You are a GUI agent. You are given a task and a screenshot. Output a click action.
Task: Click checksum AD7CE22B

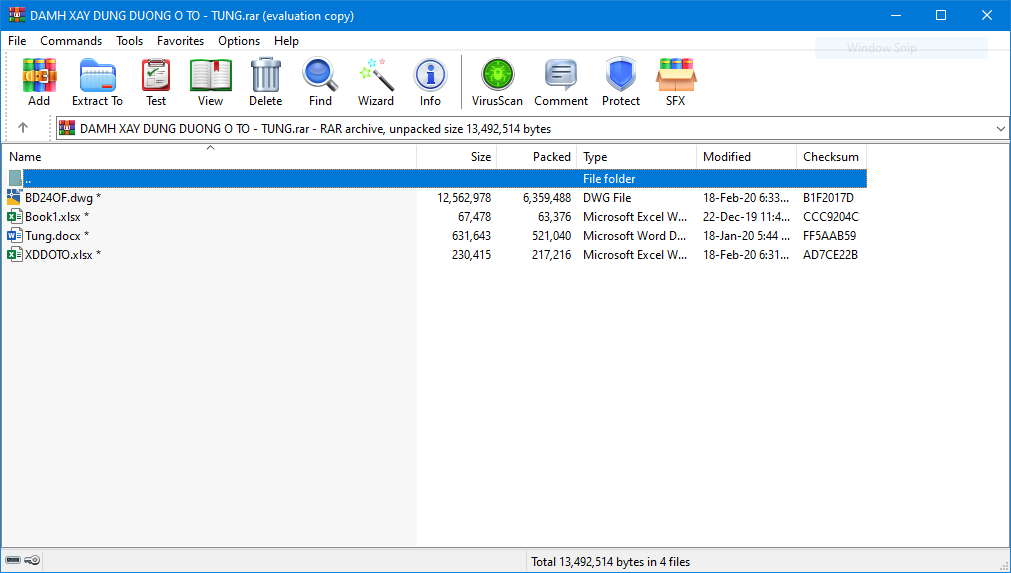830,255
